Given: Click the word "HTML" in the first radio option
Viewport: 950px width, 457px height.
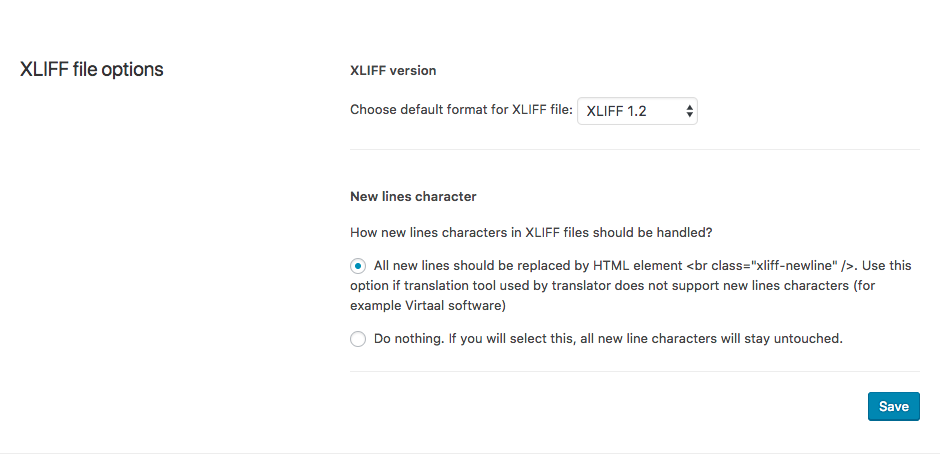Looking at the screenshot, I should coord(610,265).
